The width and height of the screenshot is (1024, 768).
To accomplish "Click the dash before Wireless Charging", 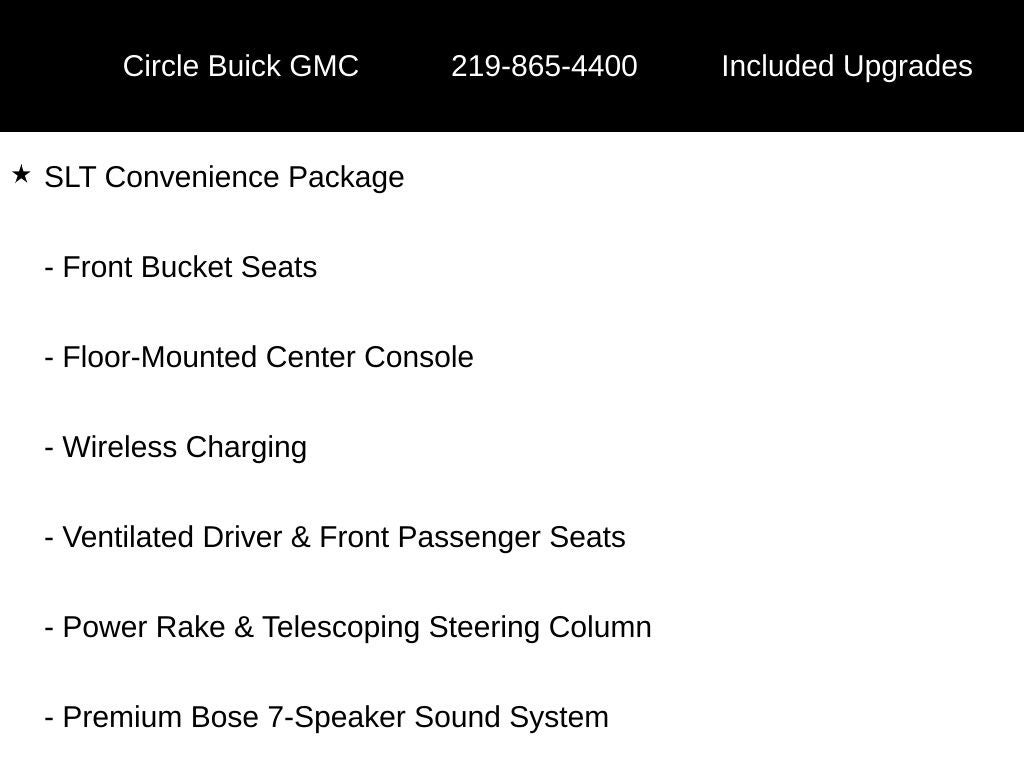I will pos(49,448).
